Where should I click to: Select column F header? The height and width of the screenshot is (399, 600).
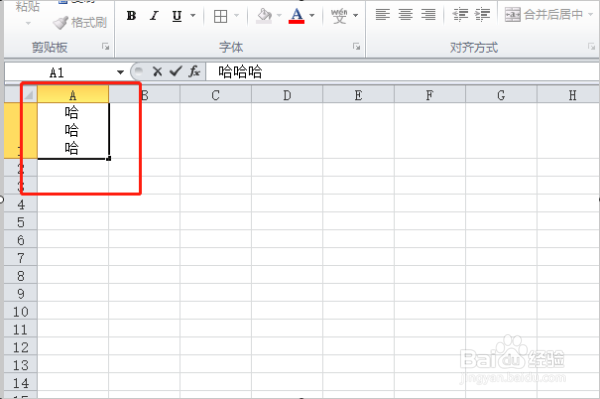coord(430,94)
